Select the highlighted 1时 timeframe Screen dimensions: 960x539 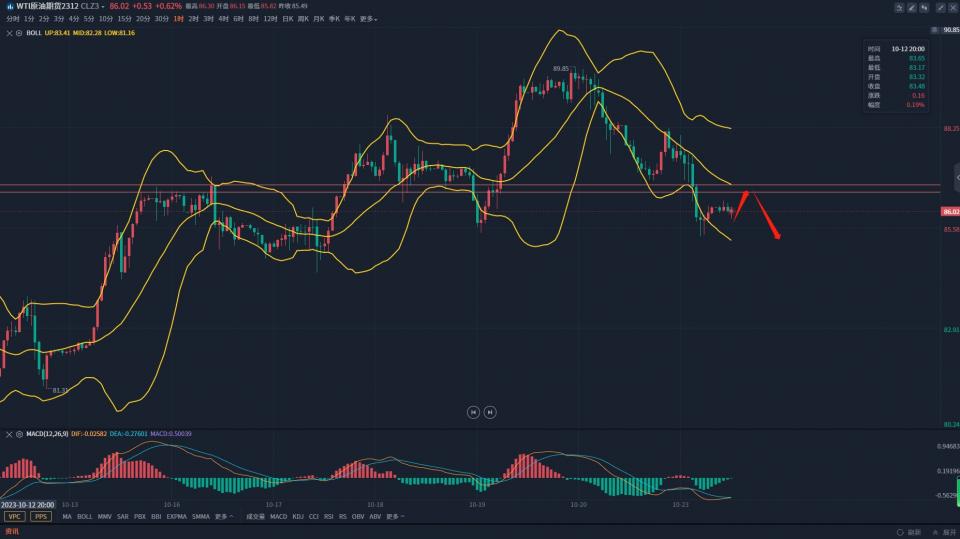178,19
